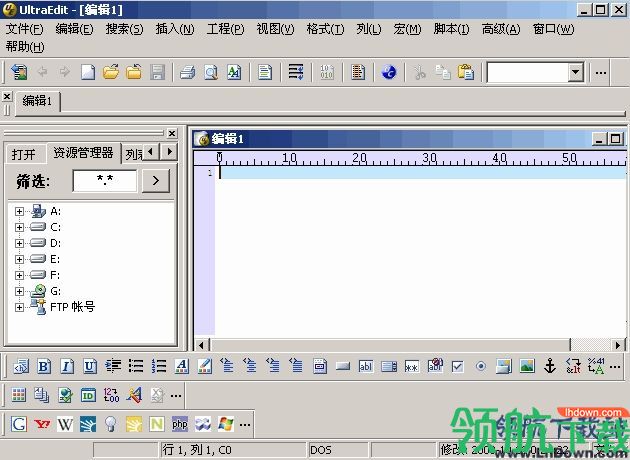This screenshot has width=630, height=460.
Task: Insert an image with the picture icon
Action: [527, 366]
